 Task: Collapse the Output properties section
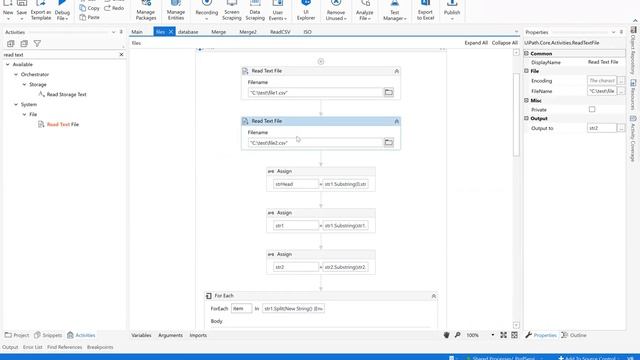tap(527, 118)
